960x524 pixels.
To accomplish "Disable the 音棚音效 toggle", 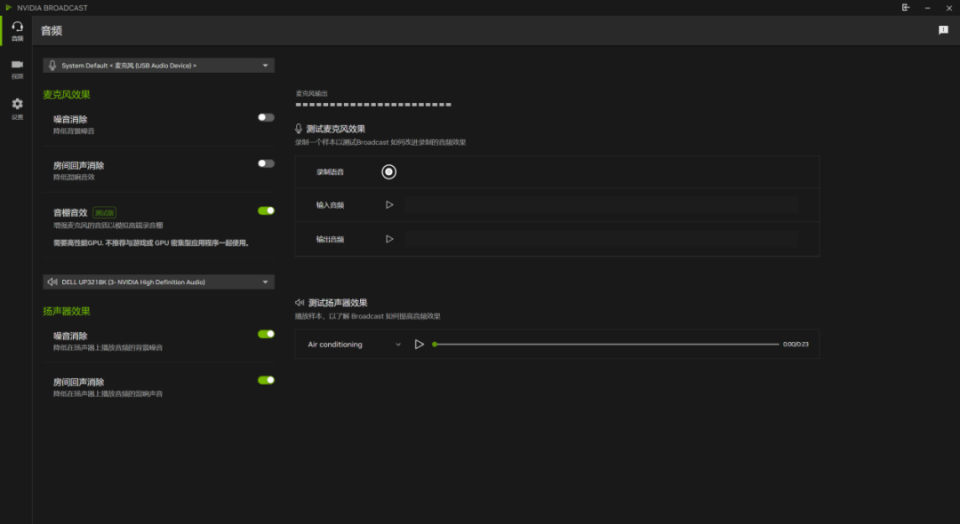I will (266, 211).
